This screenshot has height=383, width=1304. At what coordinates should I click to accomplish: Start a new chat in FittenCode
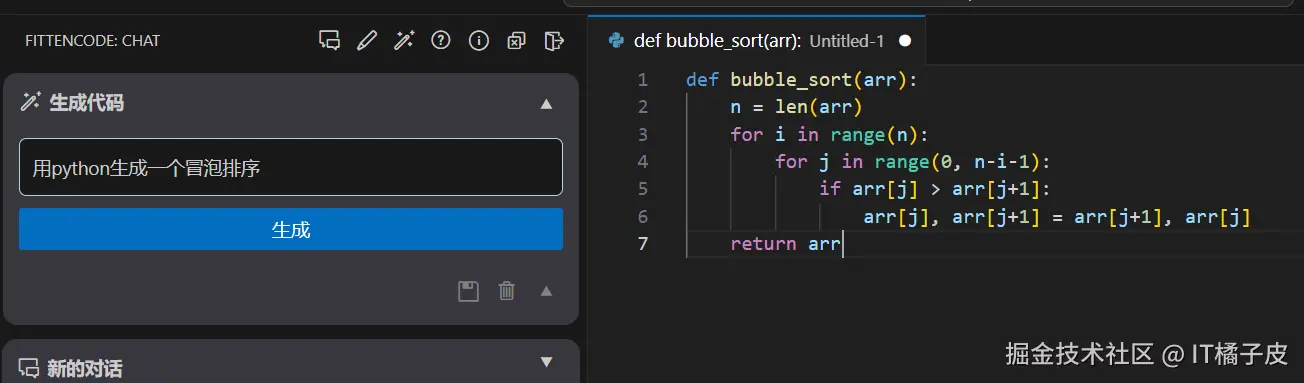[x=329, y=41]
